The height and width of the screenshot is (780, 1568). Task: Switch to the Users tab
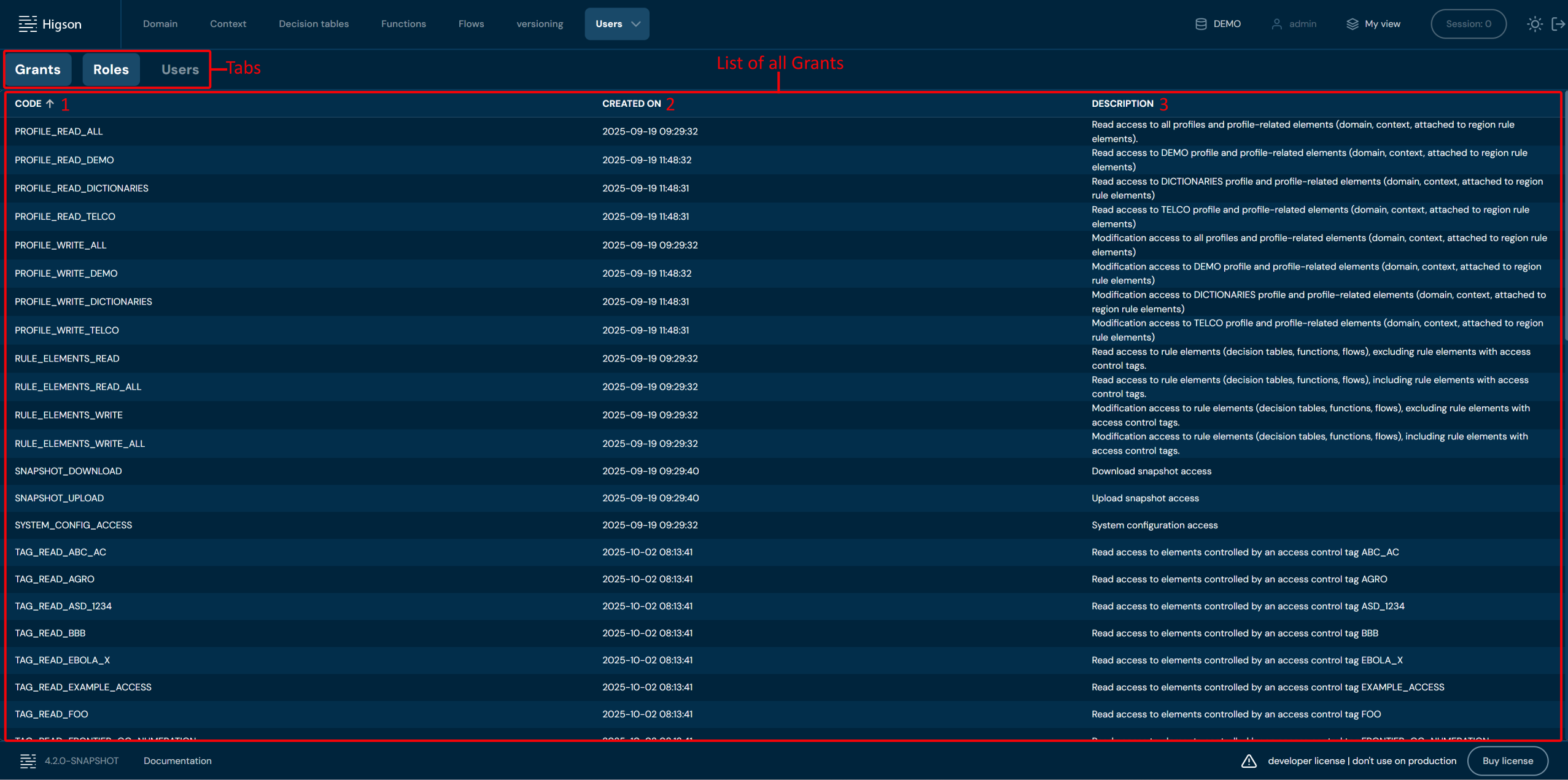(180, 69)
